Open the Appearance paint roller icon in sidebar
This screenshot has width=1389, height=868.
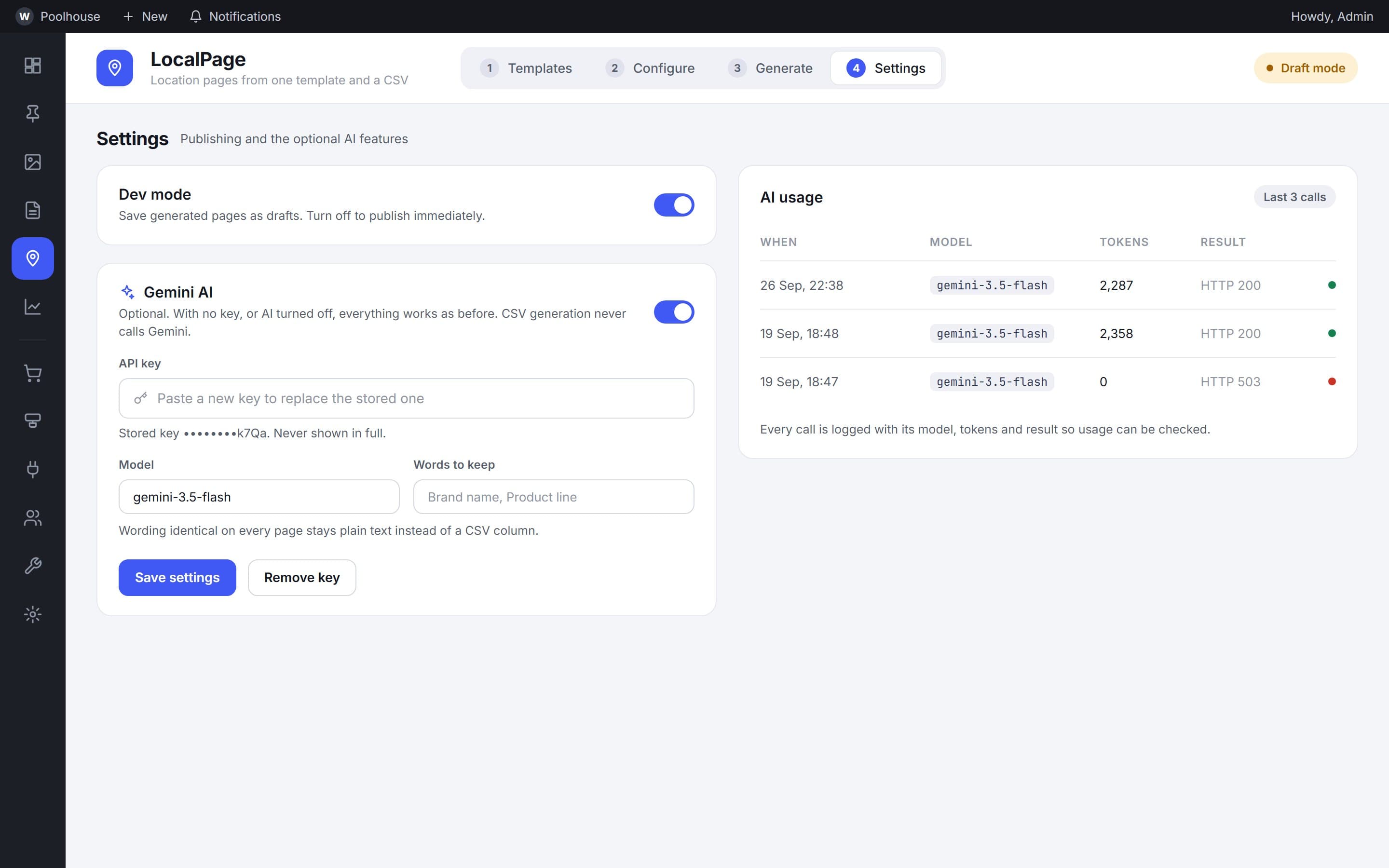tap(33, 421)
